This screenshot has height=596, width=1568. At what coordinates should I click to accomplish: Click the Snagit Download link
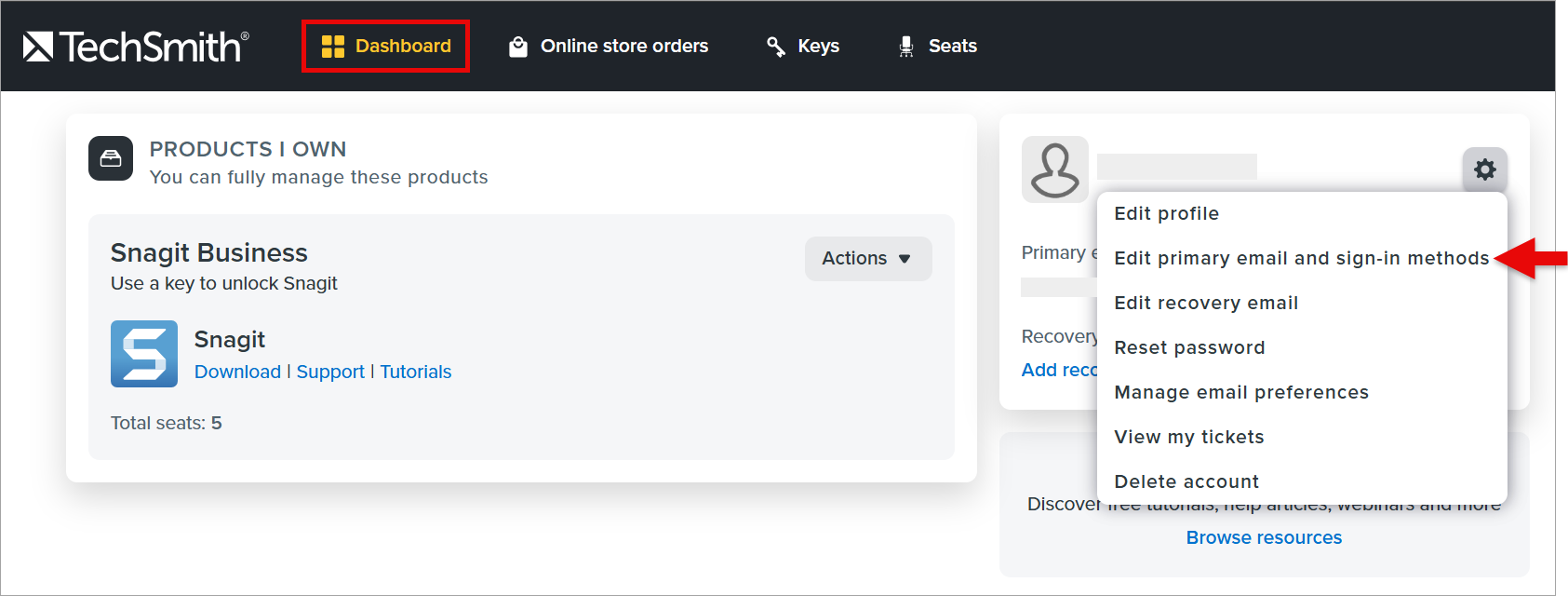(237, 372)
